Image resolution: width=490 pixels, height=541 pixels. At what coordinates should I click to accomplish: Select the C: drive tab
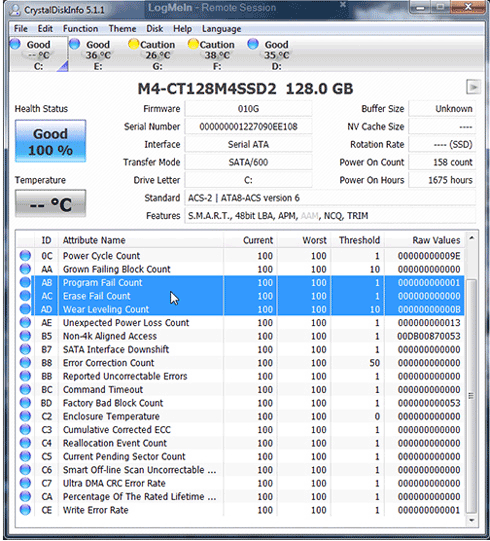point(39,55)
